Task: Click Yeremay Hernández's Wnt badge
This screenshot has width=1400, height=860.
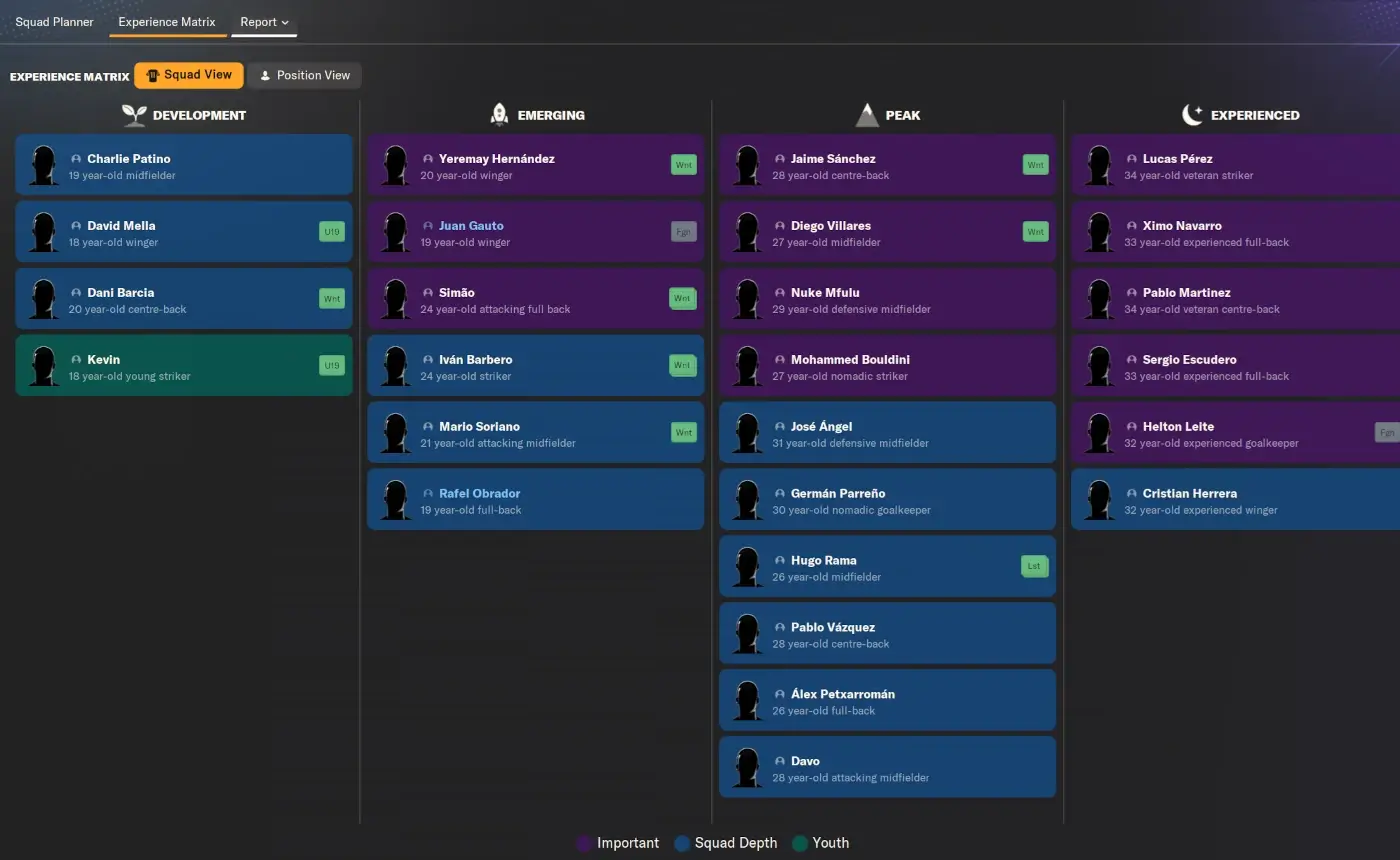Action: 684,165
